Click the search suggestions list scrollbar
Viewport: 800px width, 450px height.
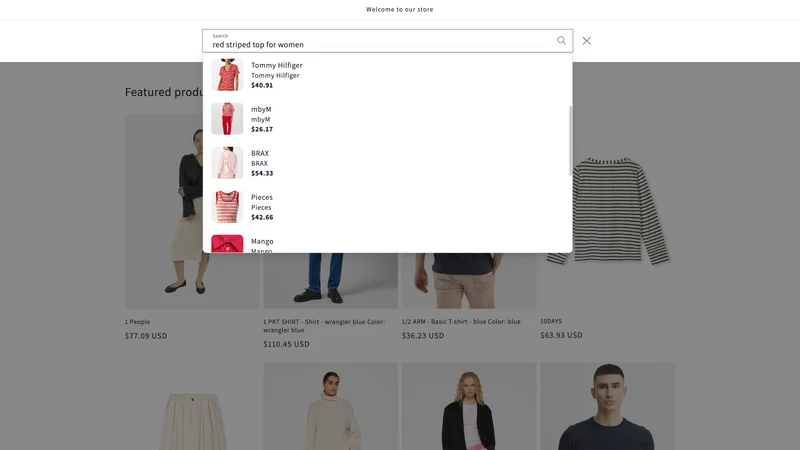point(570,141)
